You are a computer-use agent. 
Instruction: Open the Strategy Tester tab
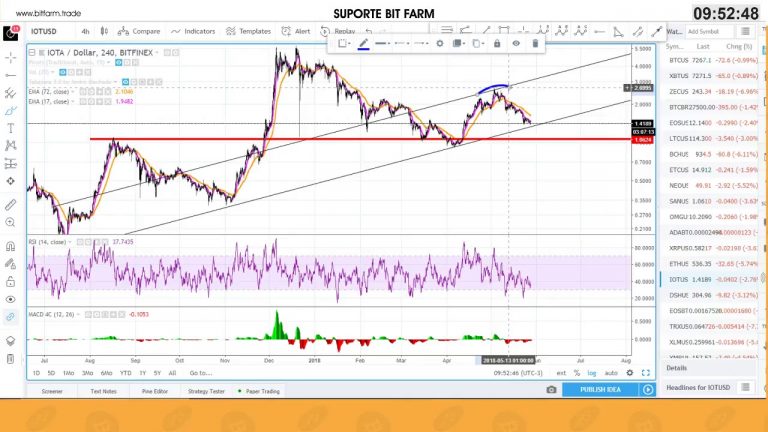pyautogui.click(x=206, y=391)
